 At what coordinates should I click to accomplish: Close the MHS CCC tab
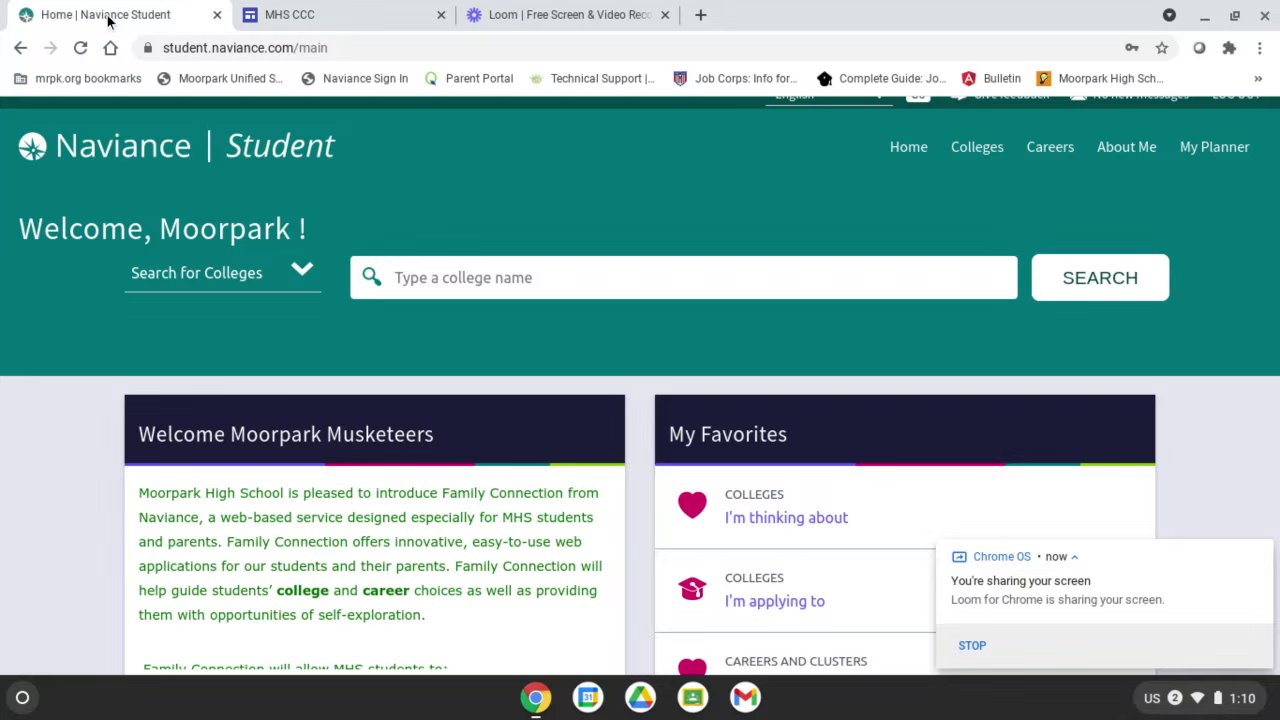click(441, 15)
